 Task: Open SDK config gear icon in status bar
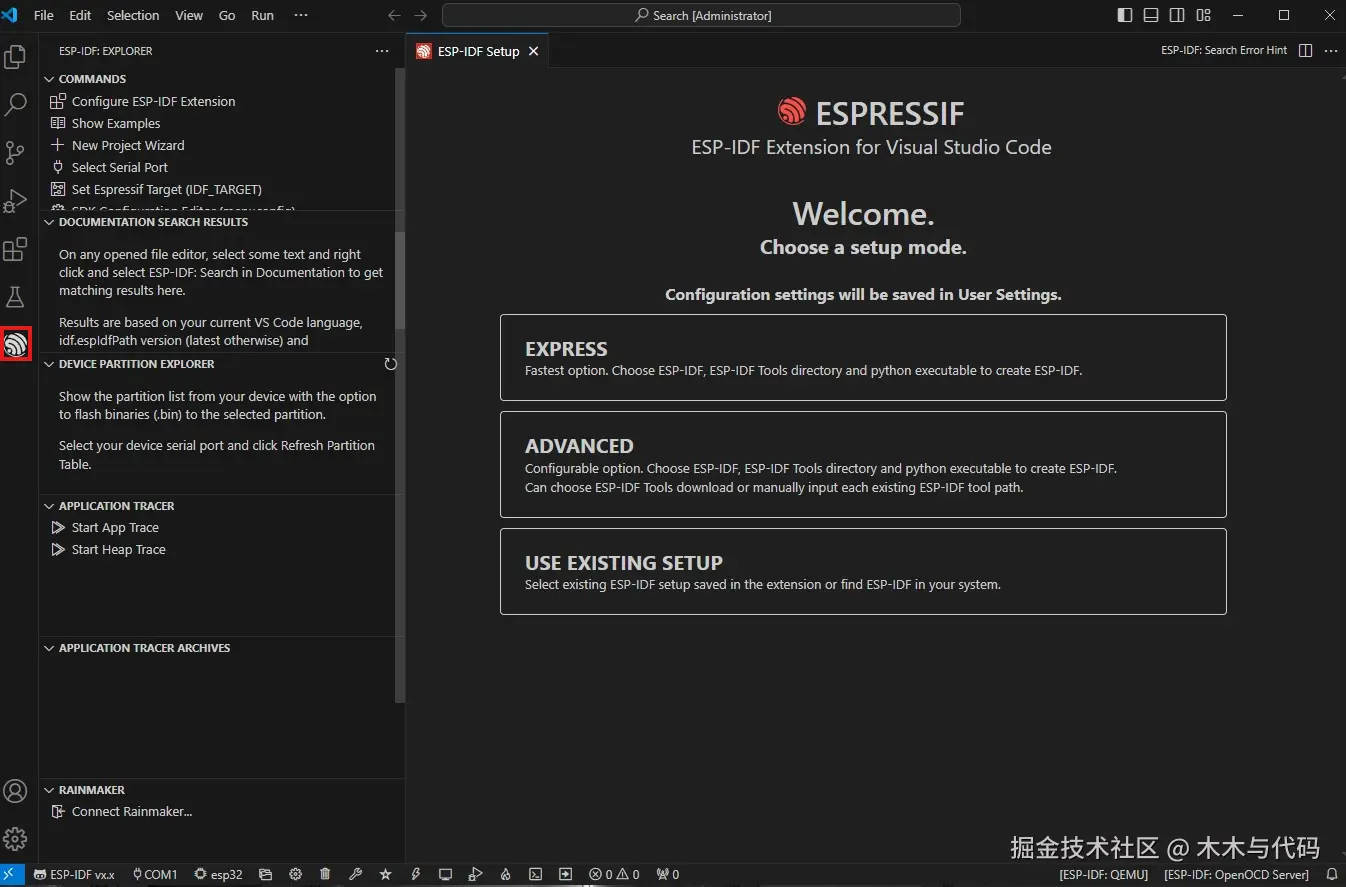click(x=295, y=875)
